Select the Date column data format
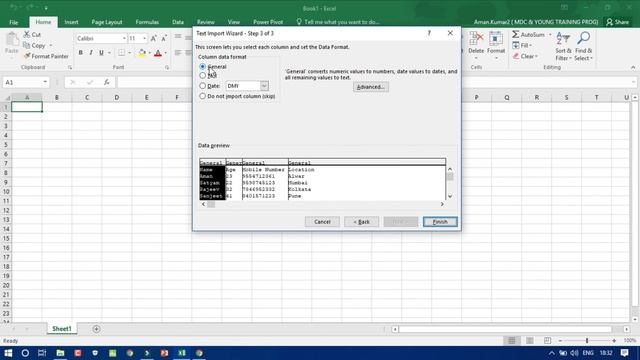 (x=202, y=86)
